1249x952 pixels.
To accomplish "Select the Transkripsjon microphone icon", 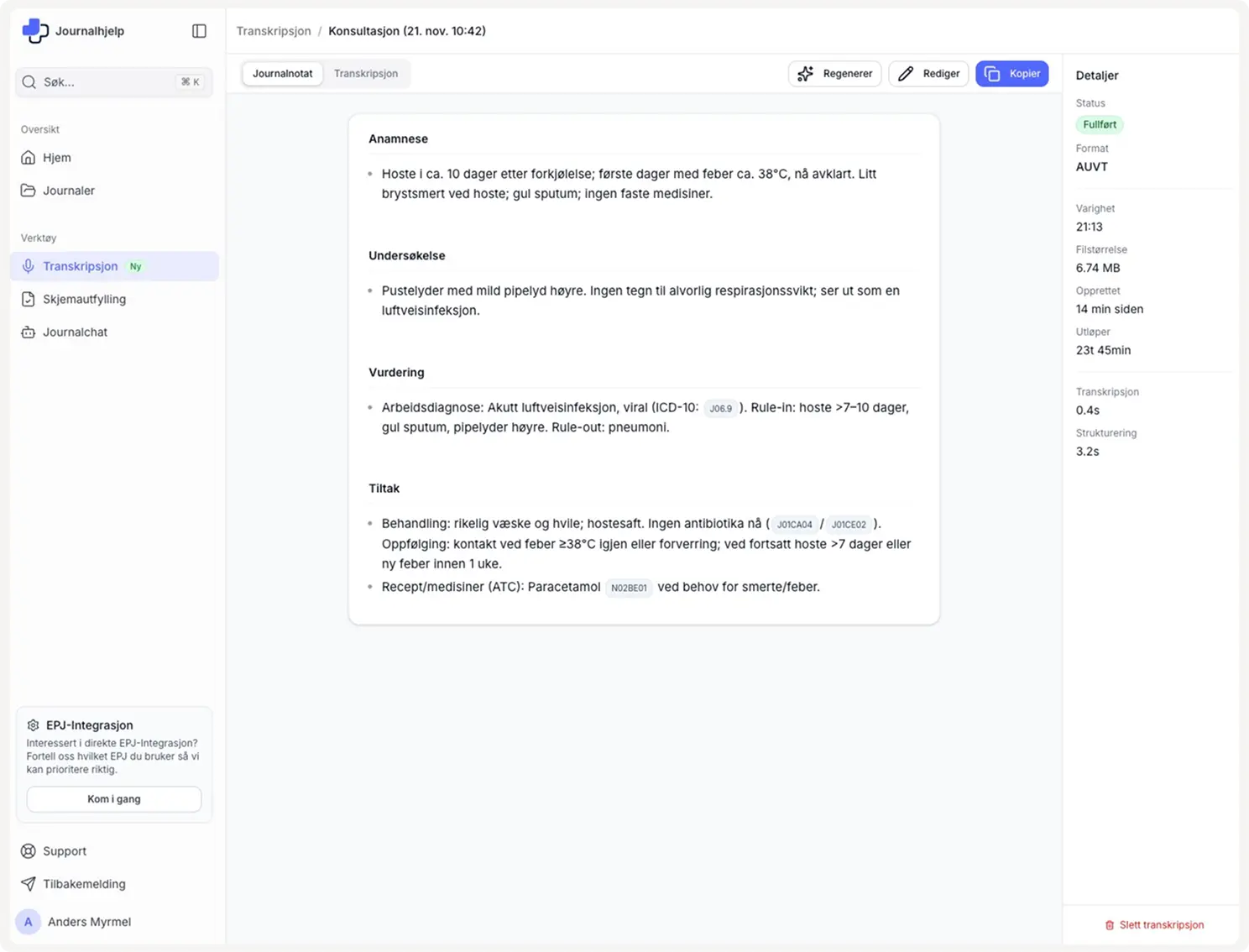I will tap(29, 266).
